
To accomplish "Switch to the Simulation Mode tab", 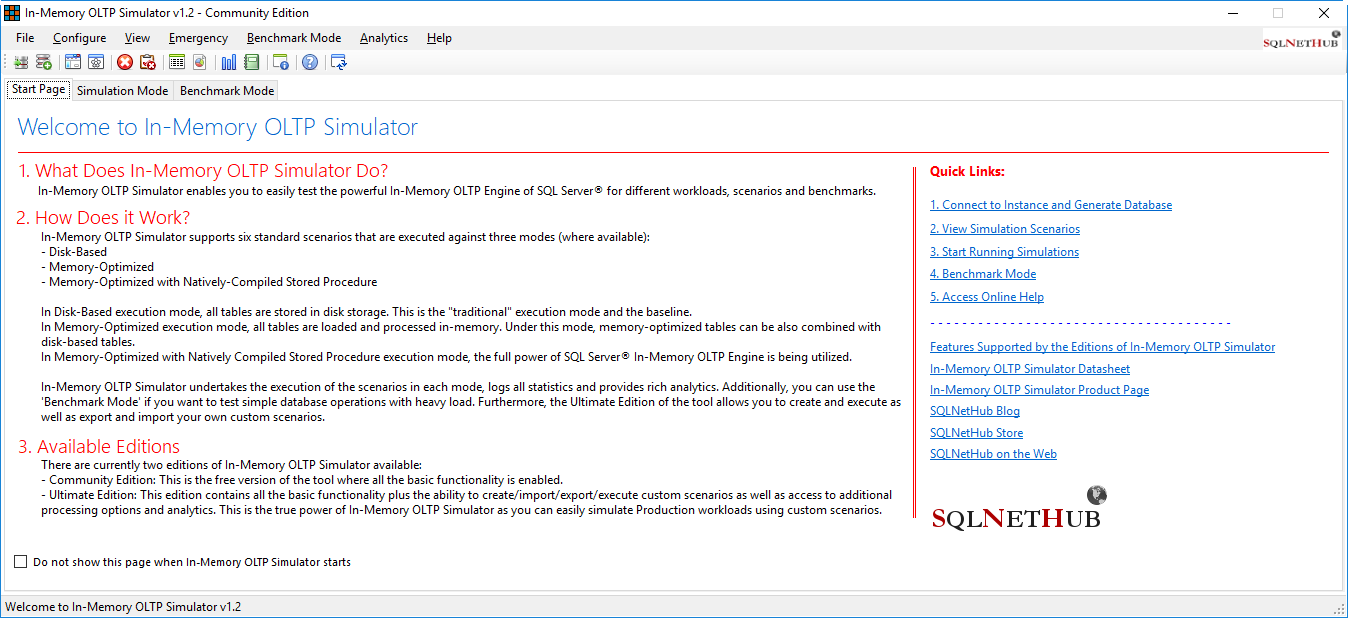I will [123, 90].
